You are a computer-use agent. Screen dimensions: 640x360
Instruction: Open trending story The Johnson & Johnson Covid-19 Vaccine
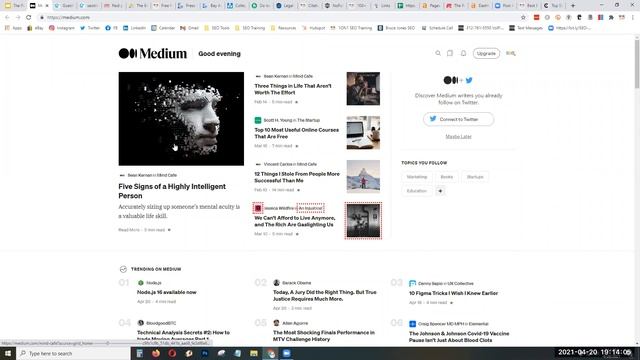[459, 337]
